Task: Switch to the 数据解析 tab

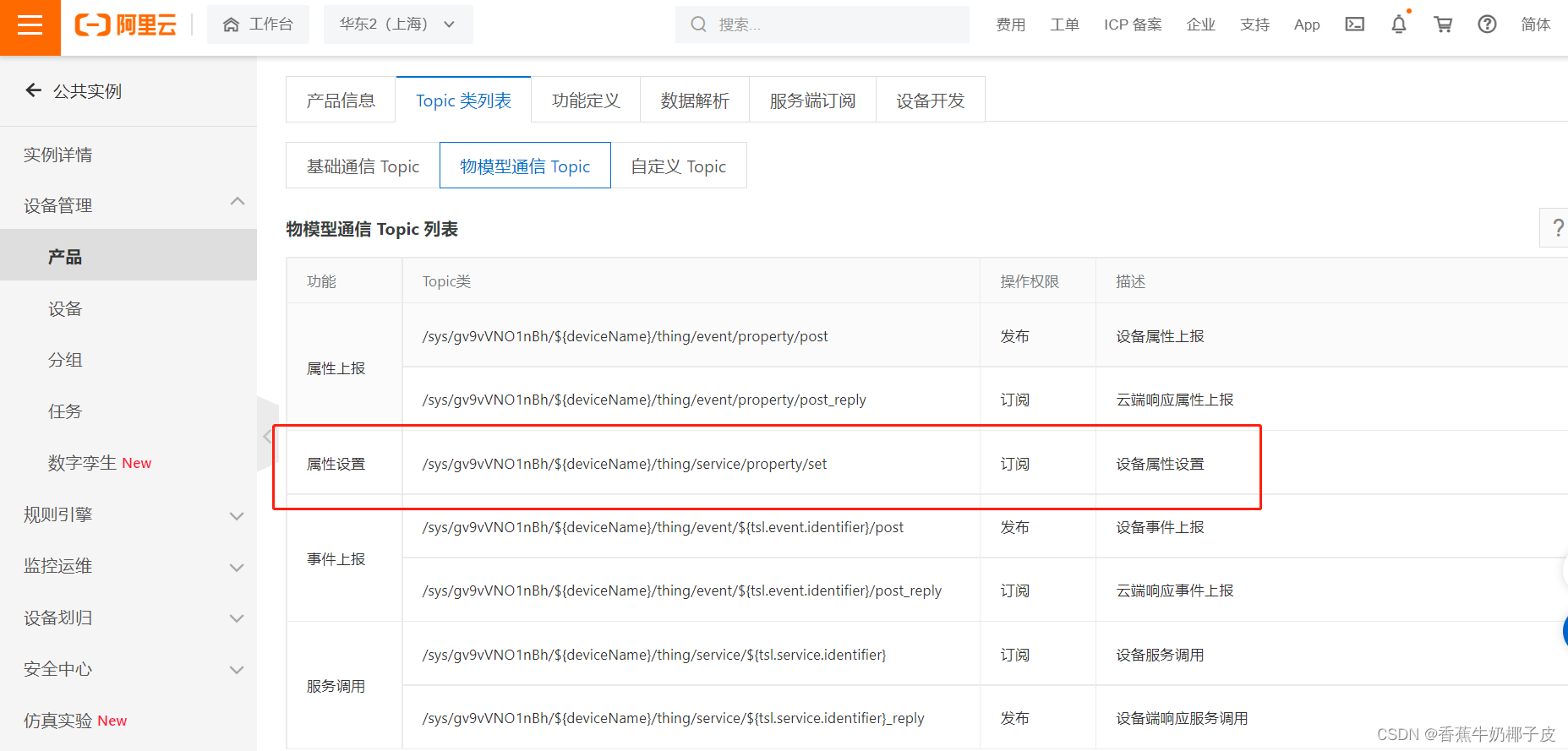Action: coord(695,100)
